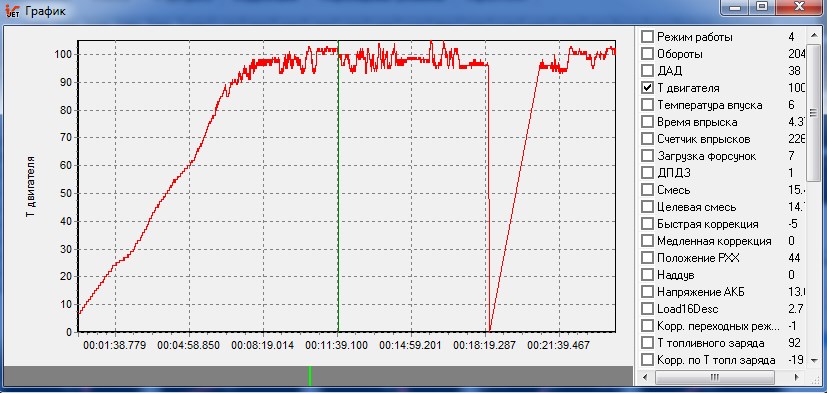Enable the Обороты checkbox
The height and width of the screenshot is (393, 827).
(647, 54)
